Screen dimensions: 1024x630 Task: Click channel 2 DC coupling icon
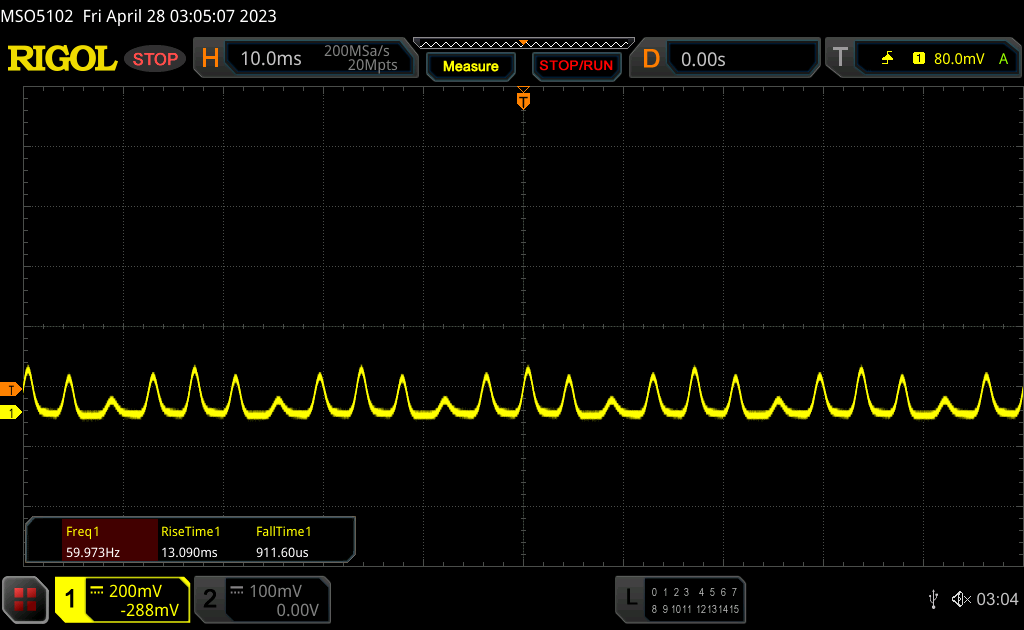(237, 591)
